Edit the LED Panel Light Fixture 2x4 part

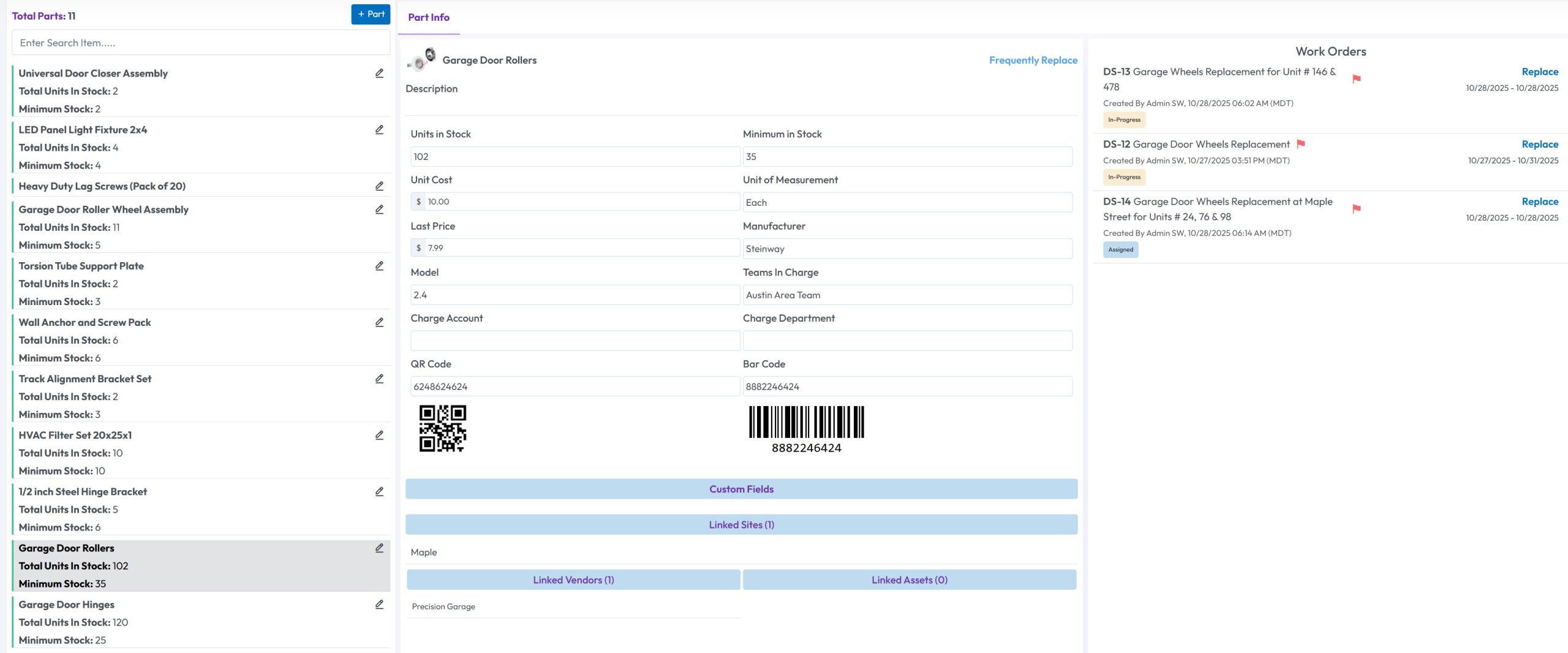click(379, 130)
